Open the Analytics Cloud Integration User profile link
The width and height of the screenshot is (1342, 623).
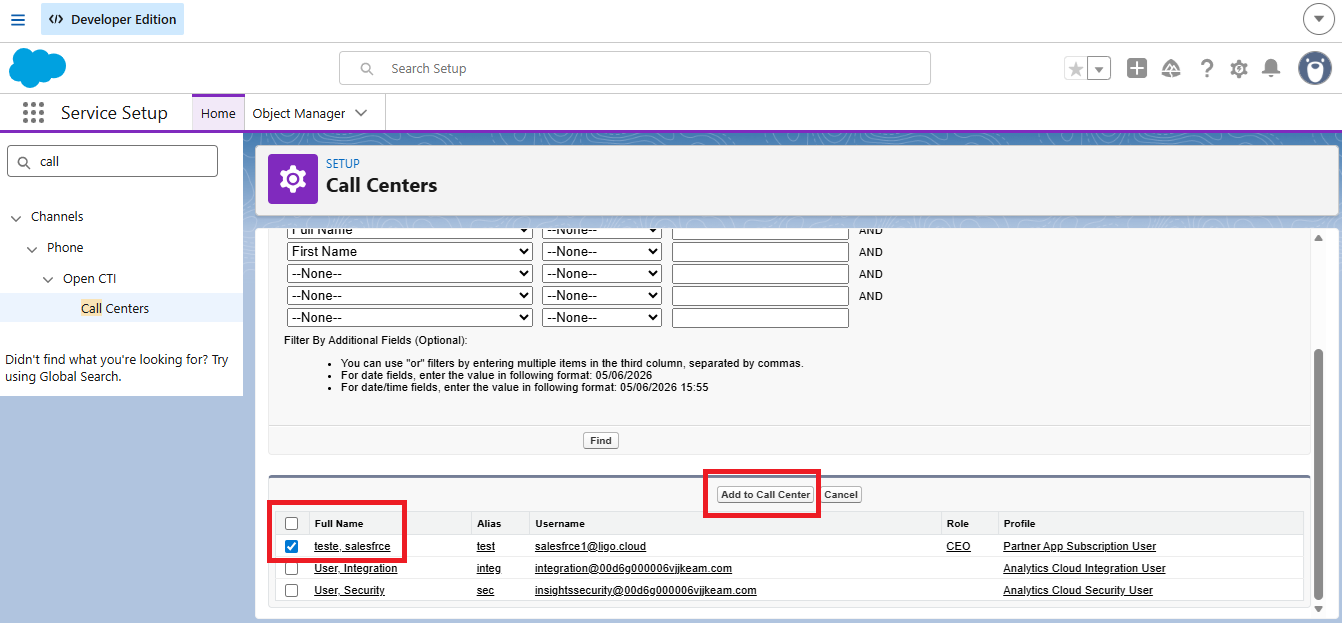pyautogui.click(x=1084, y=568)
